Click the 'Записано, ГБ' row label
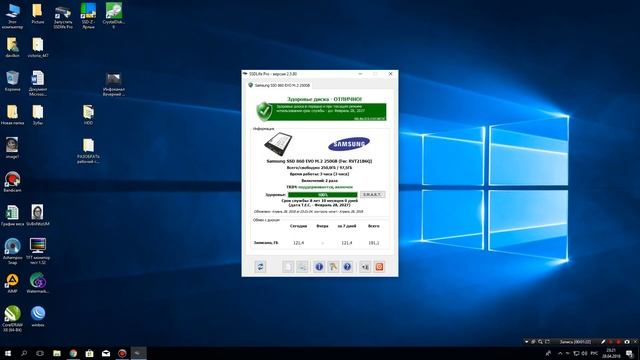This screenshot has height=360, width=640. tap(266, 243)
